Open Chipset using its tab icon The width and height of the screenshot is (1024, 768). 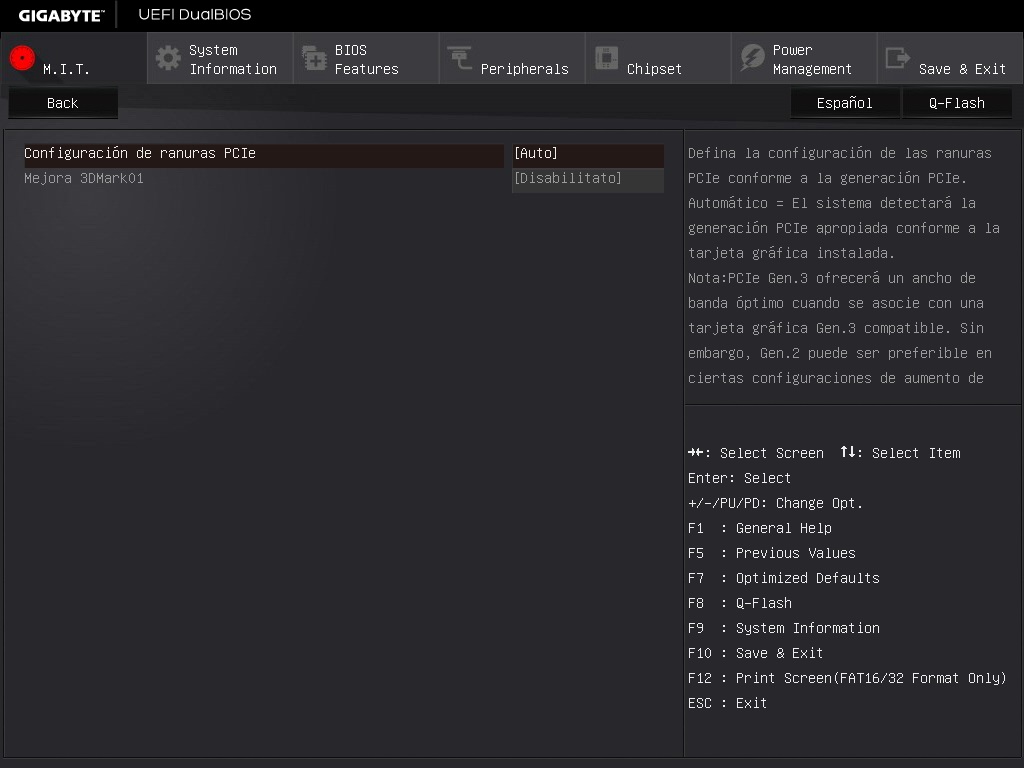pos(606,58)
